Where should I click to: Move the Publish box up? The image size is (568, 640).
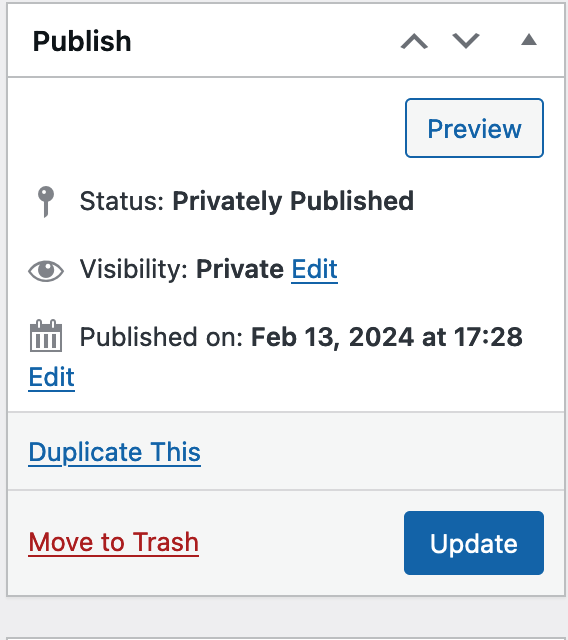[414, 41]
